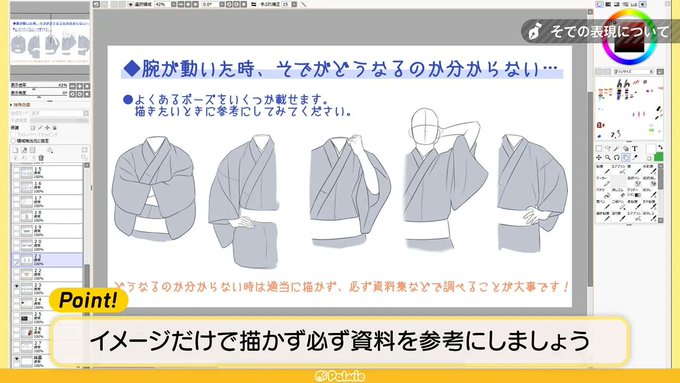This screenshot has width=680, height=383.
Task: Create a new layer folder
Action: click(x=33, y=150)
